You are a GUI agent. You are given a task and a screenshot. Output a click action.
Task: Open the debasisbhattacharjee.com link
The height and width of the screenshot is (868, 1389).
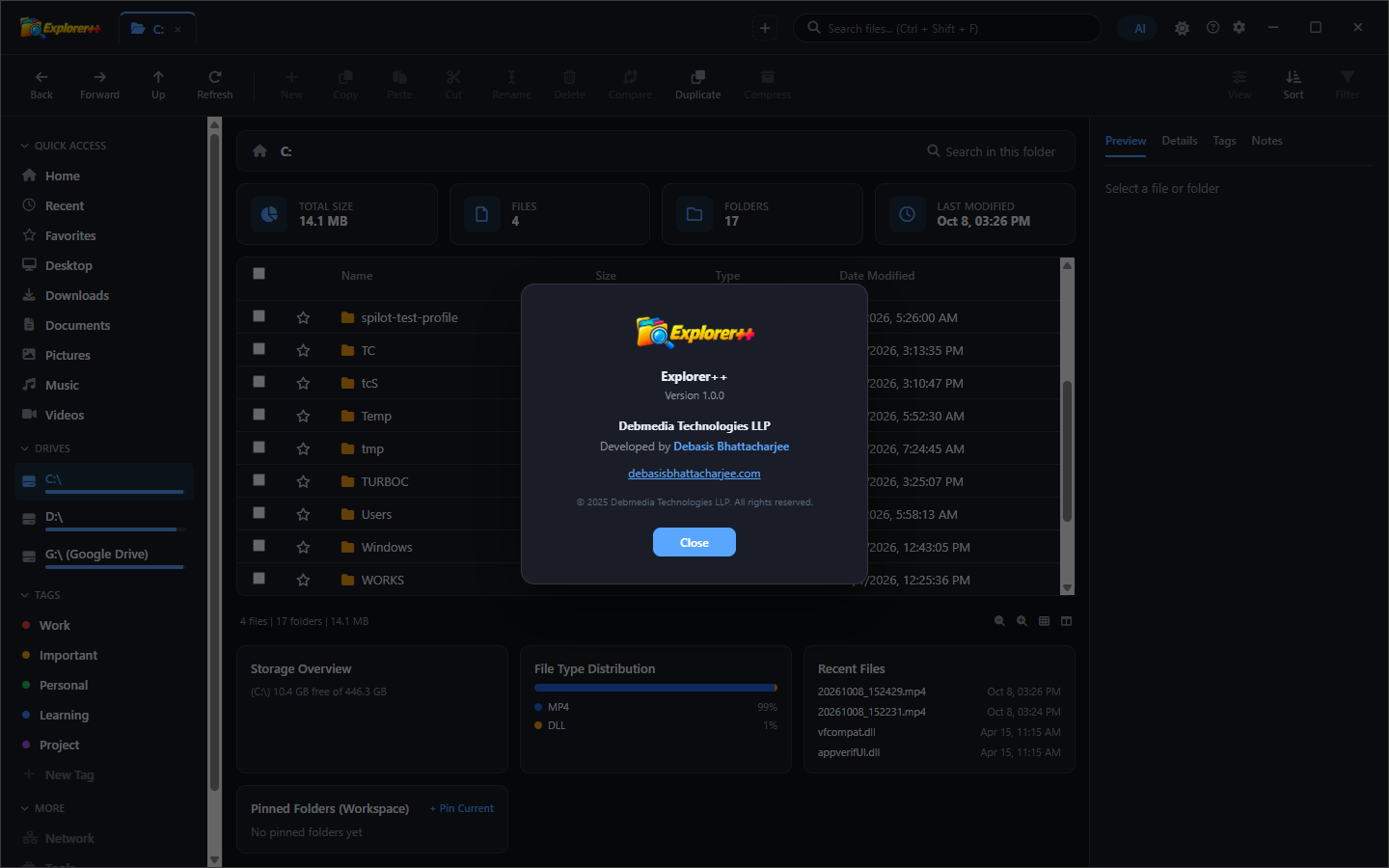(x=694, y=474)
